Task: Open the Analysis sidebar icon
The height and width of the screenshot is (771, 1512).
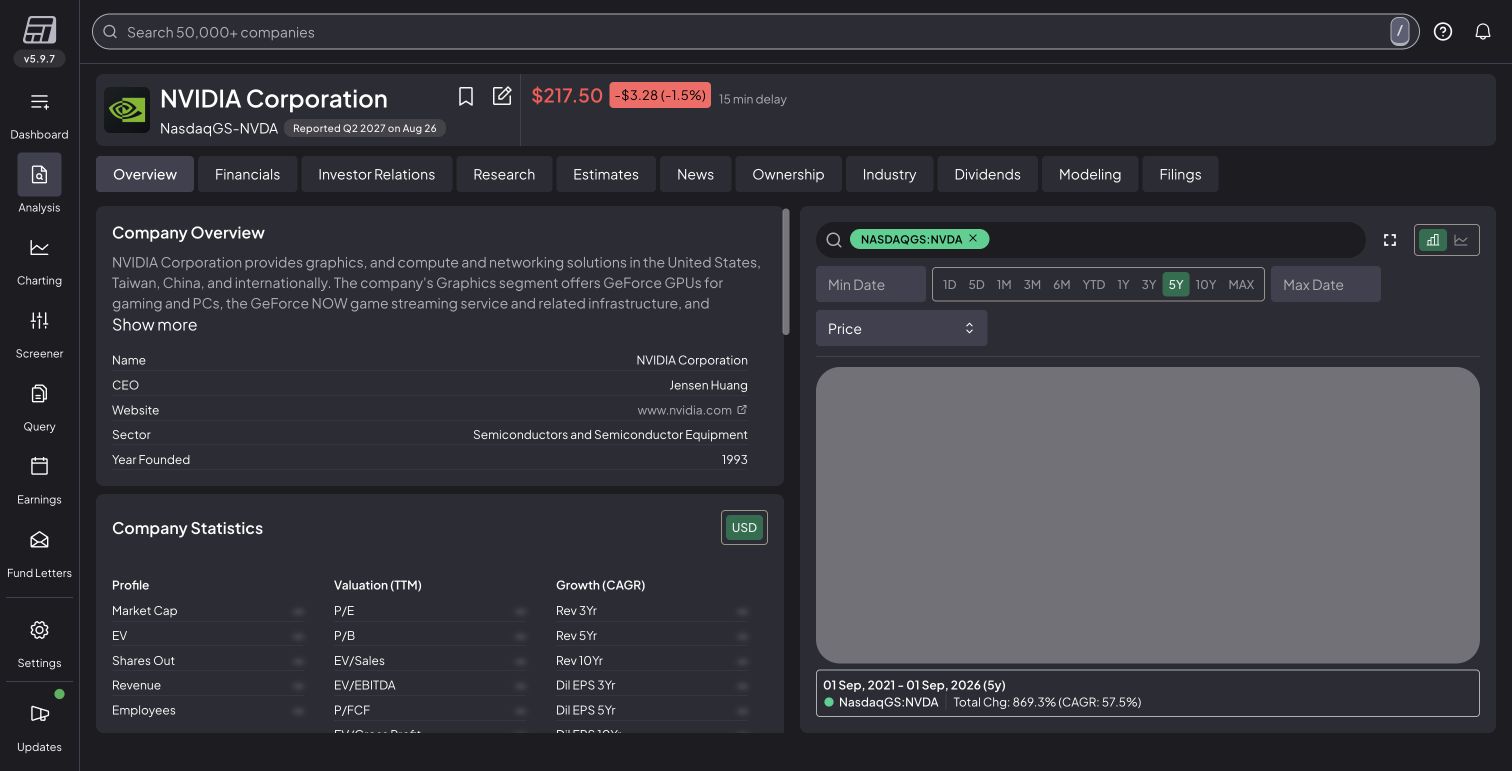Action: (39, 174)
